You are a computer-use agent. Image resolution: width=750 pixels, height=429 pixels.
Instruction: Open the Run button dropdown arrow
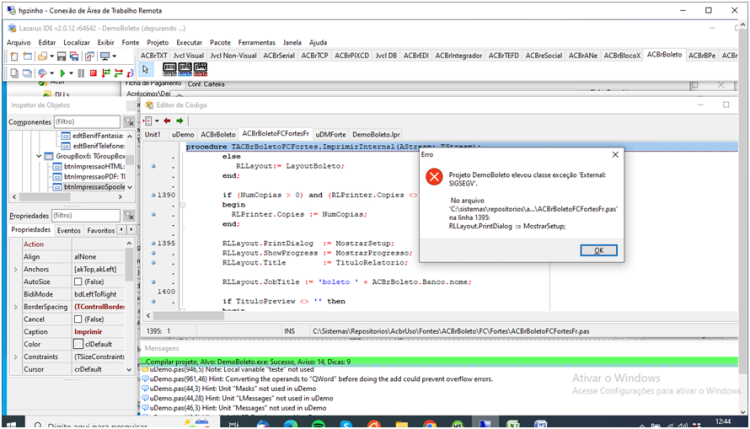pyautogui.click(x=71, y=73)
